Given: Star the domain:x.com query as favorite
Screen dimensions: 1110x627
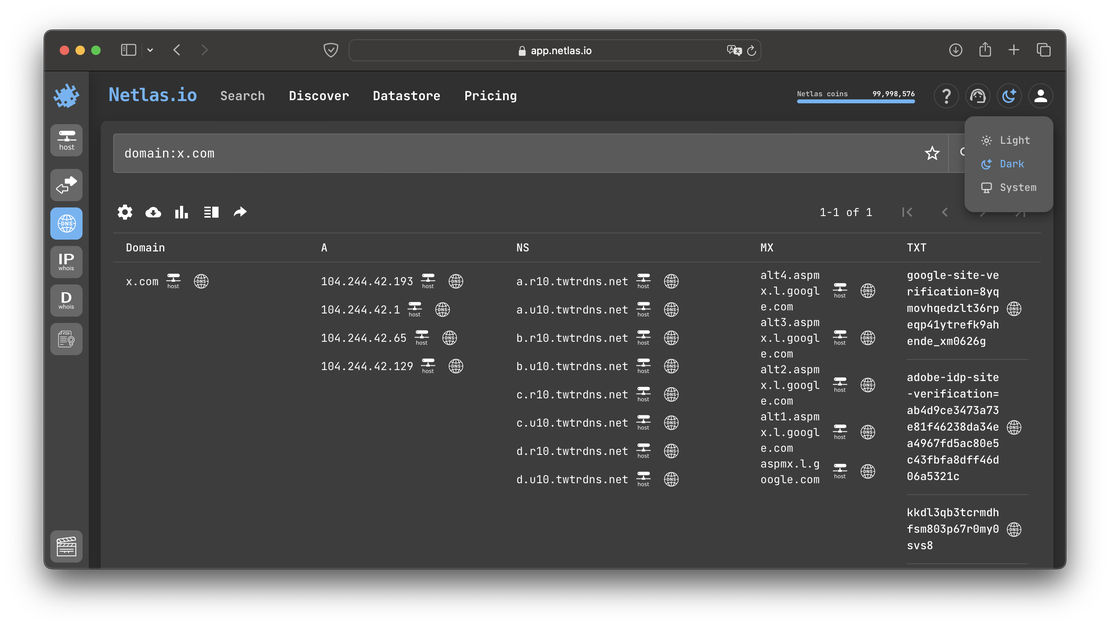Looking at the screenshot, I should 932,152.
